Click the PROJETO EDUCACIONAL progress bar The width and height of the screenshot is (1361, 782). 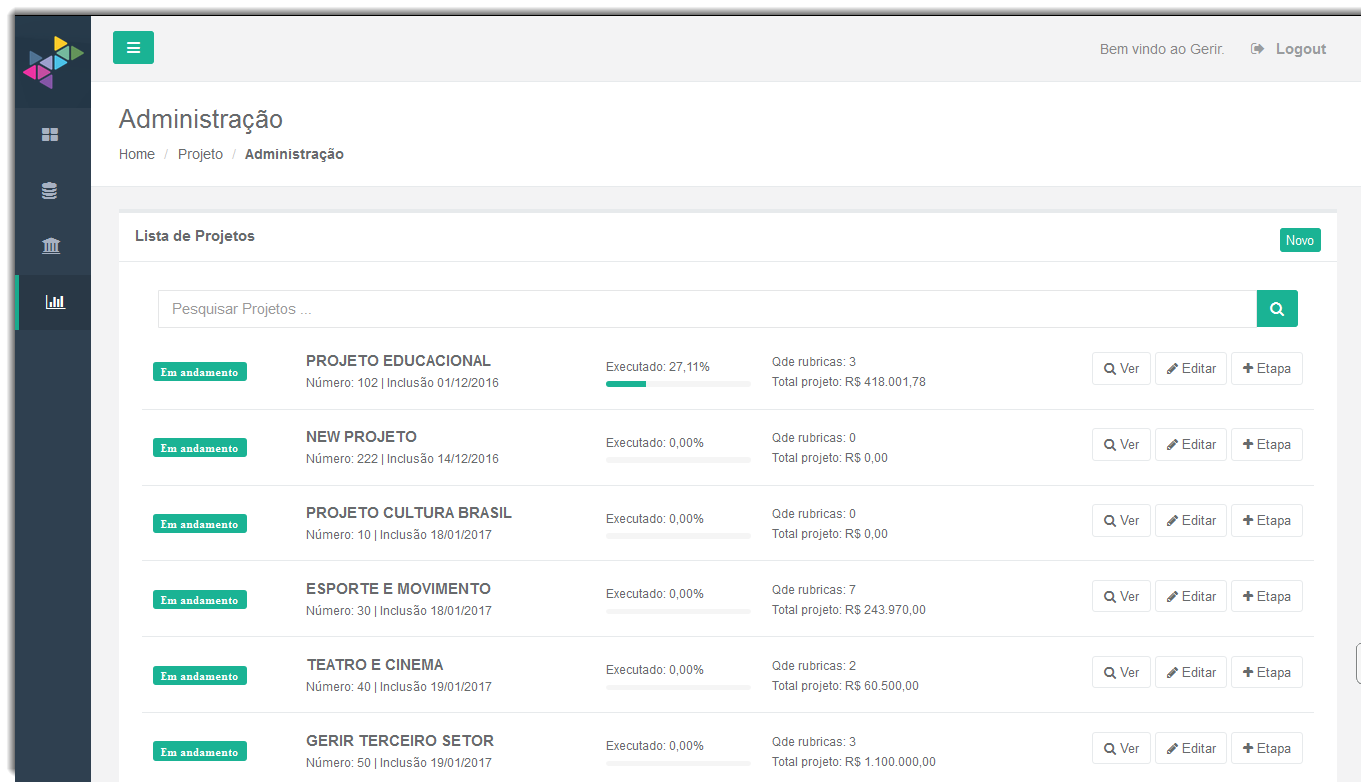point(678,384)
